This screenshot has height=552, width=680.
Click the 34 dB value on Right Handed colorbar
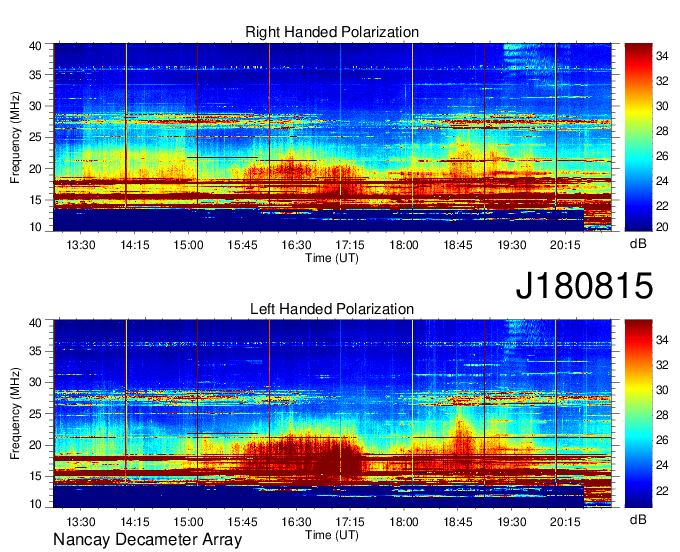click(x=662, y=56)
